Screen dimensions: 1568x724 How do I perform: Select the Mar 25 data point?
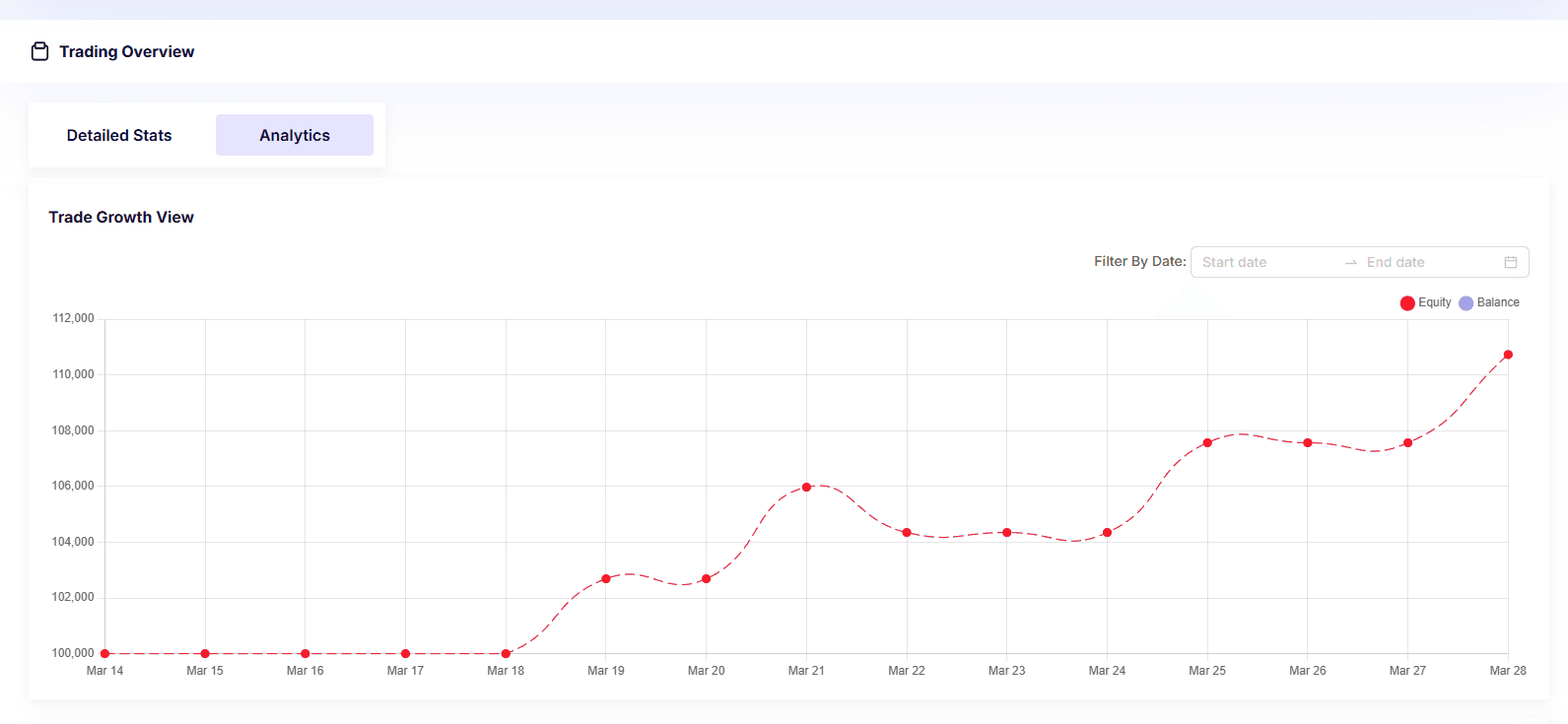point(1207,443)
